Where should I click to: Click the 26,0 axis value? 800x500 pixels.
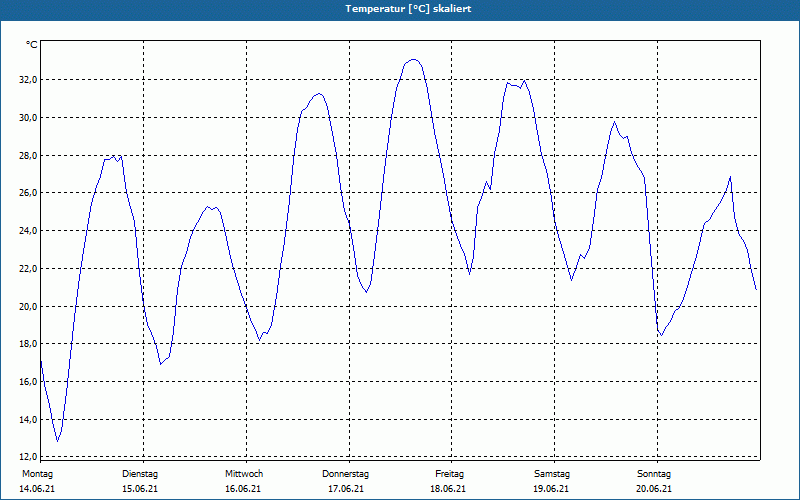[28, 193]
